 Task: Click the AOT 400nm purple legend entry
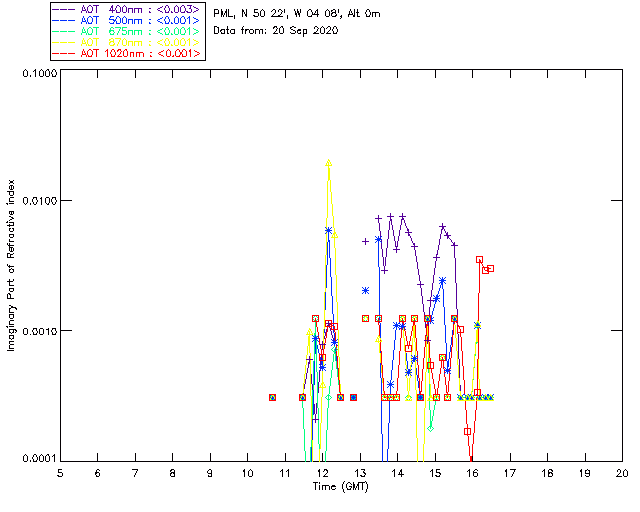127,9
